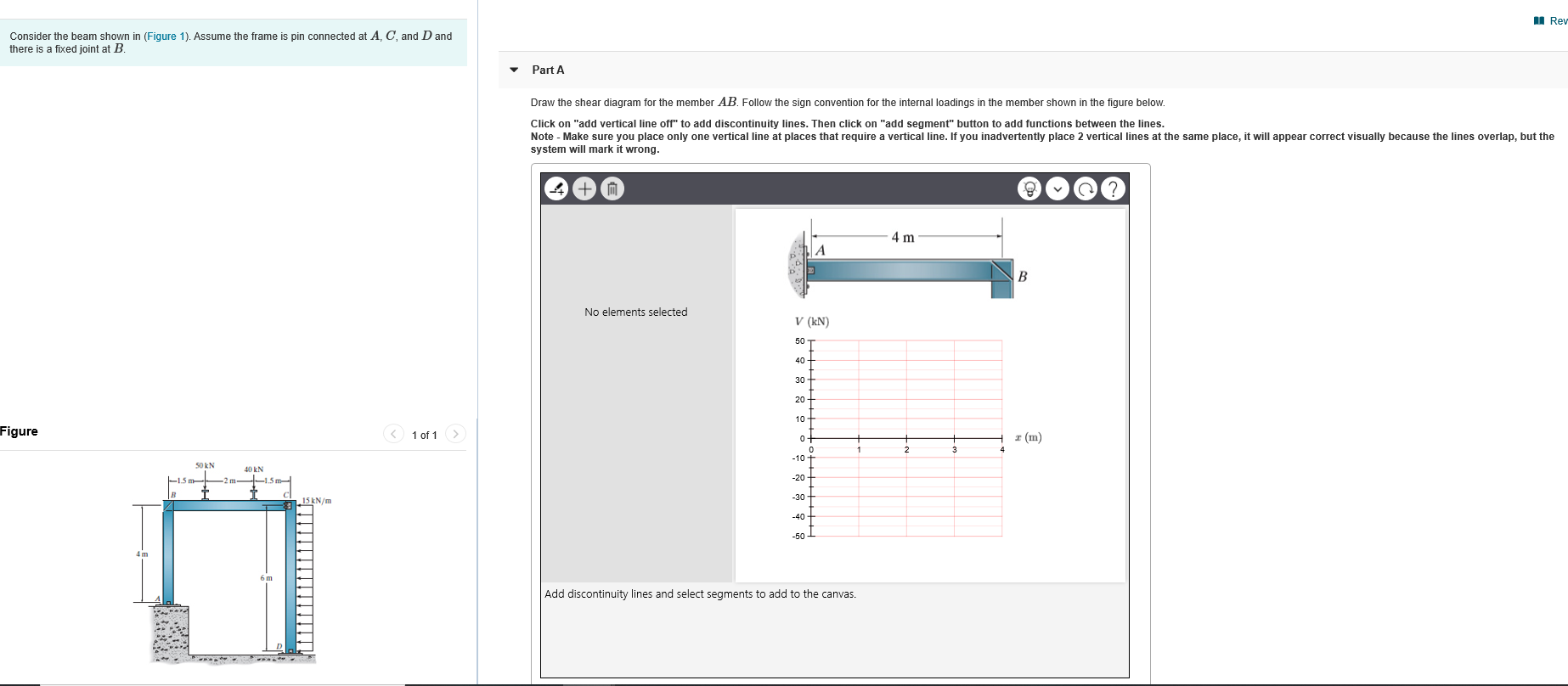The width and height of the screenshot is (1568, 686).
Task: Open the lightbulb hints button
Action: pyautogui.click(x=1029, y=188)
